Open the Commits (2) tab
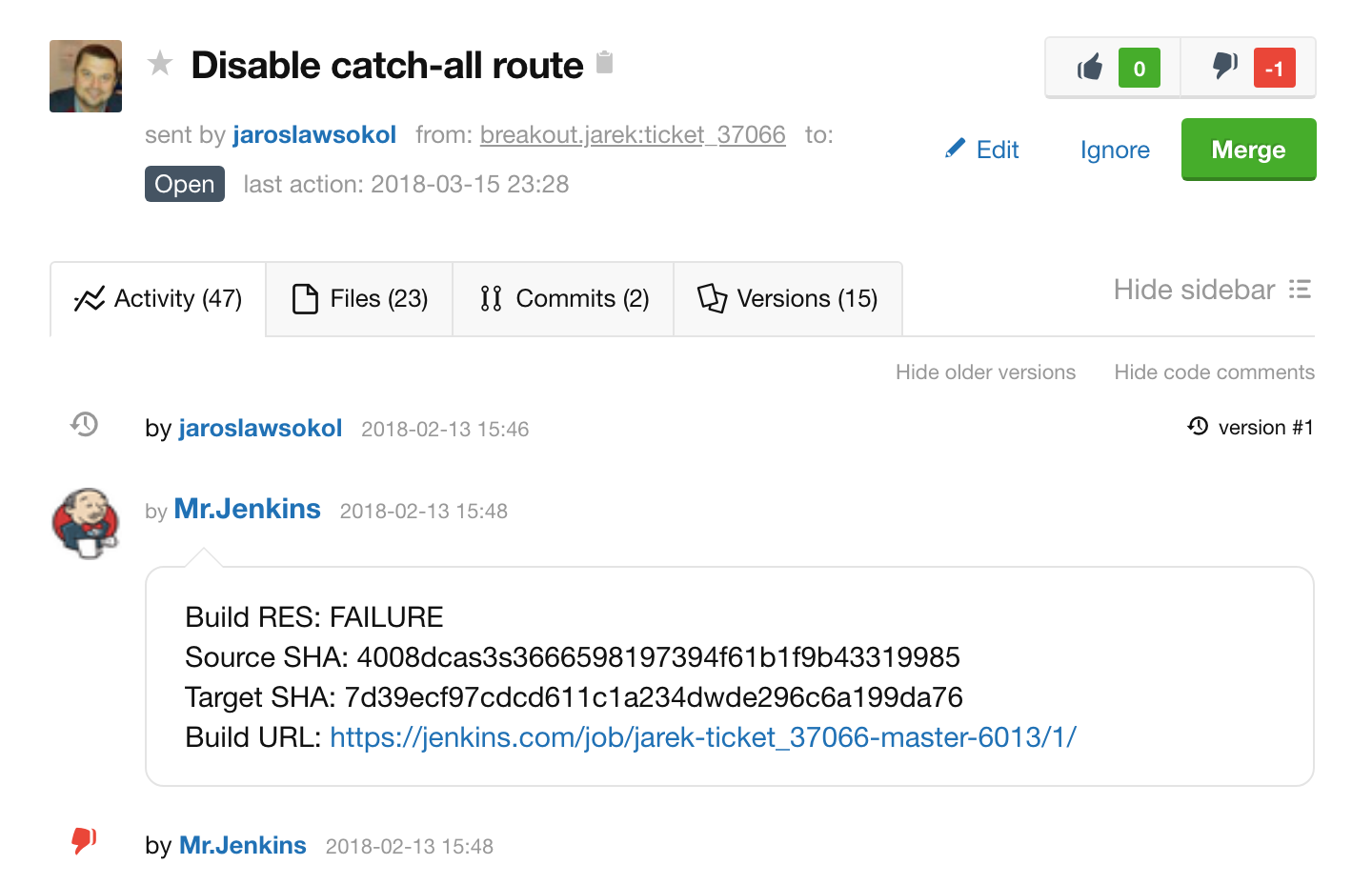This screenshot has height=885, width=1372. click(563, 299)
